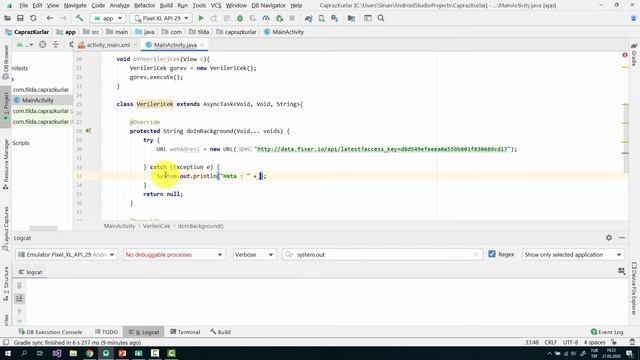Open Chrome from the taskbar
This screenshot has height=360, width=640.
(x=89, y=353)
